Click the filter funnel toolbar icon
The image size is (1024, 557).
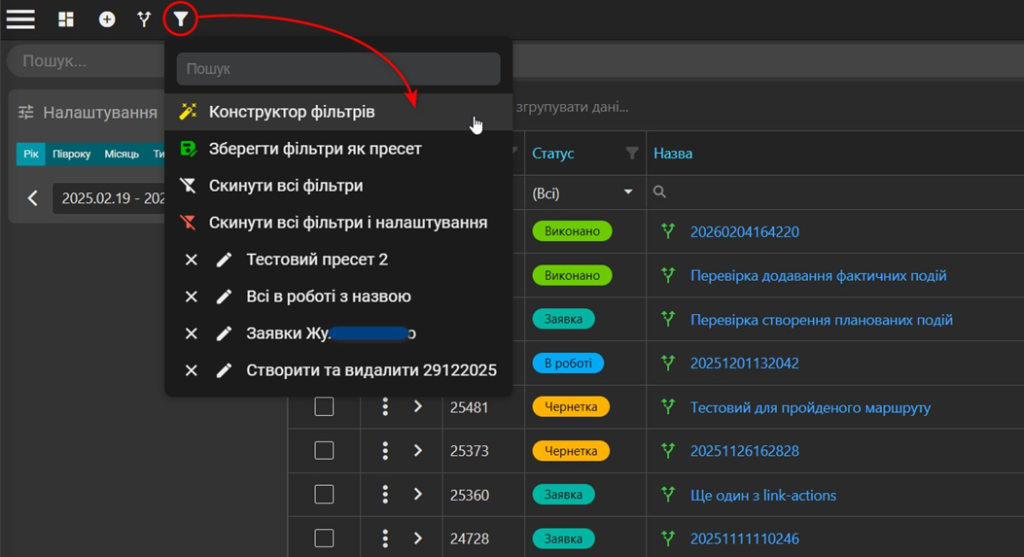[180, 19]
